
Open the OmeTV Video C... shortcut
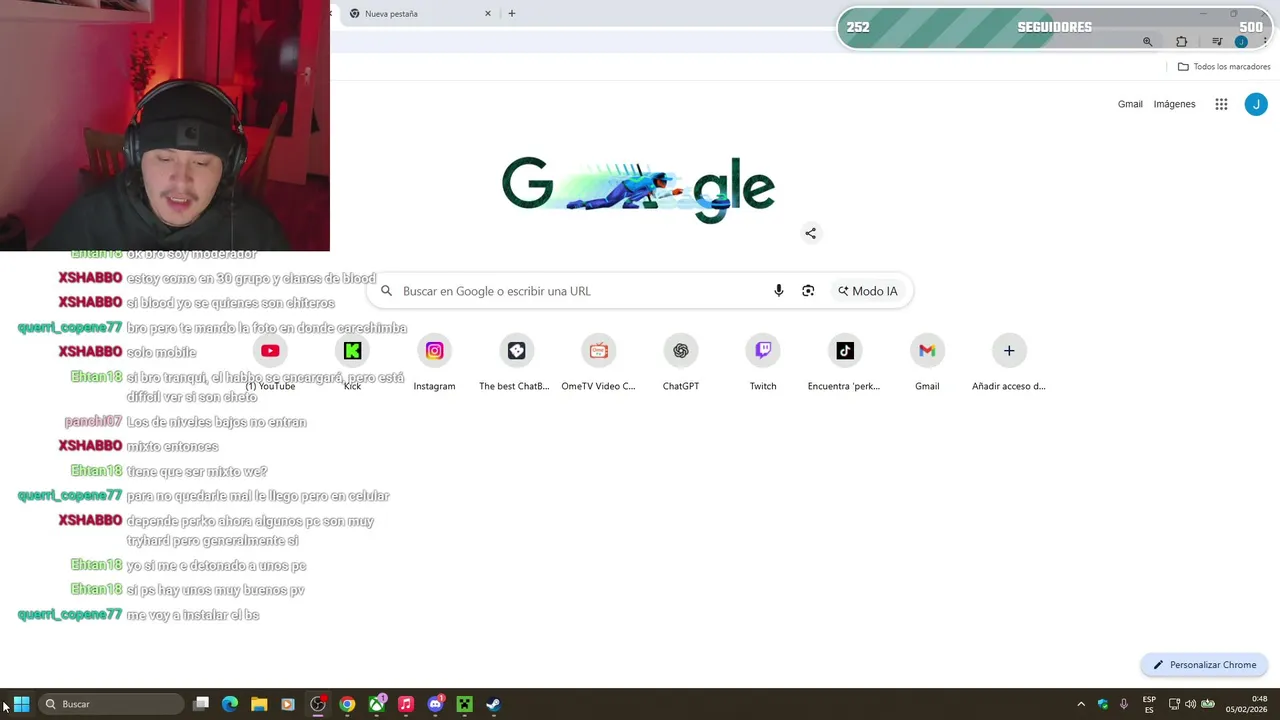[x=598, y=362]
